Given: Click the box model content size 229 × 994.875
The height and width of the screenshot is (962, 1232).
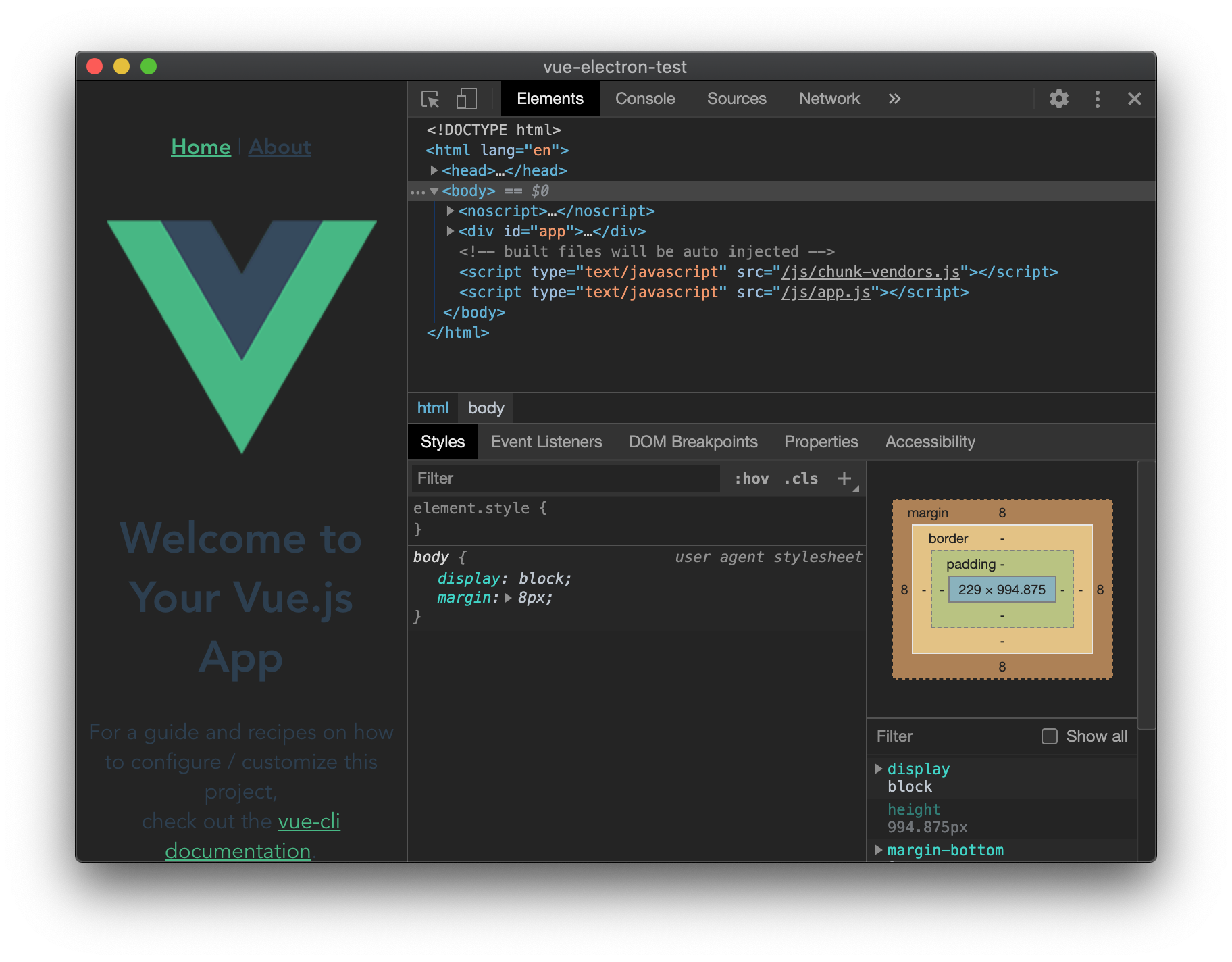Looking at the screenshot, I should coord(1002,590).
